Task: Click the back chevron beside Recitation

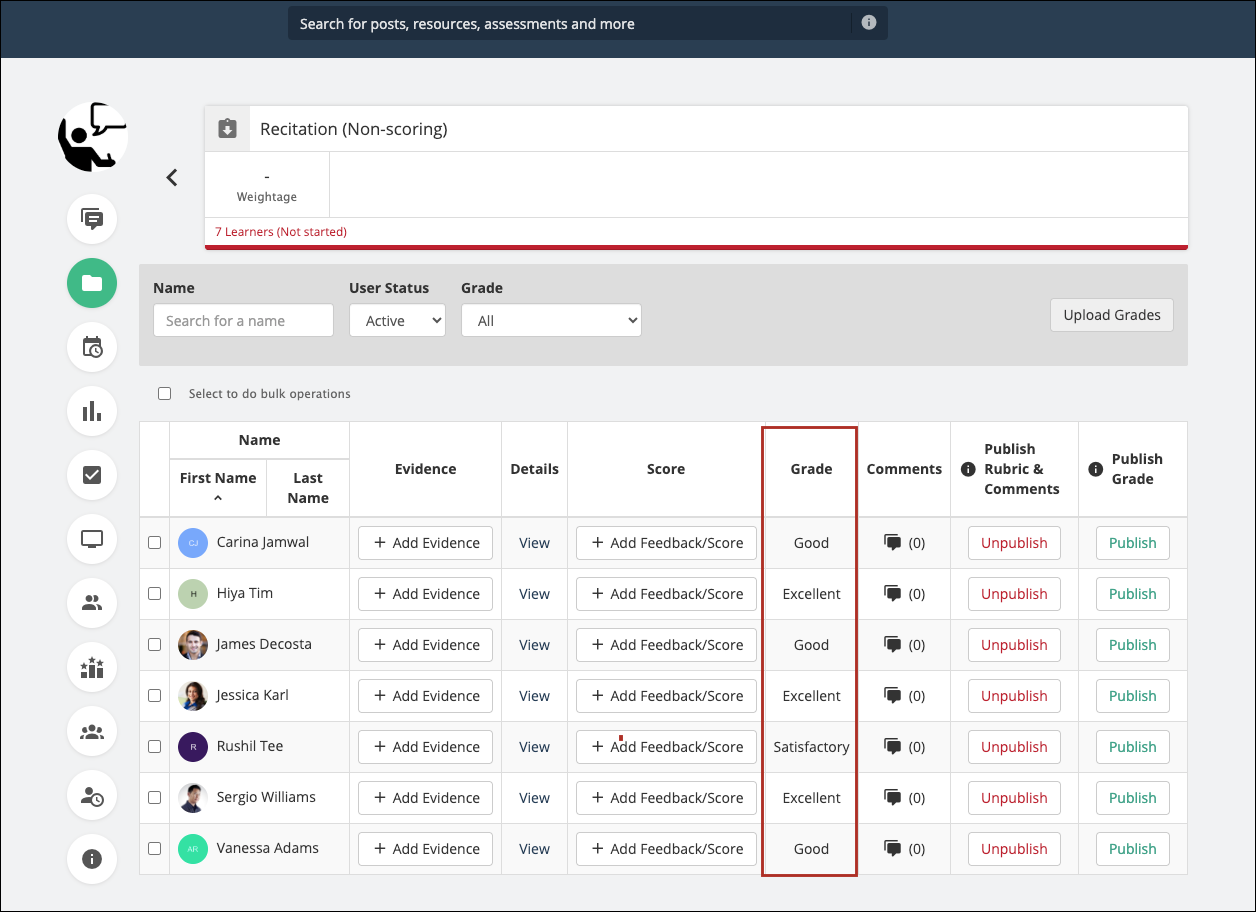Action: pyautogui.click(x=172, y=177)
